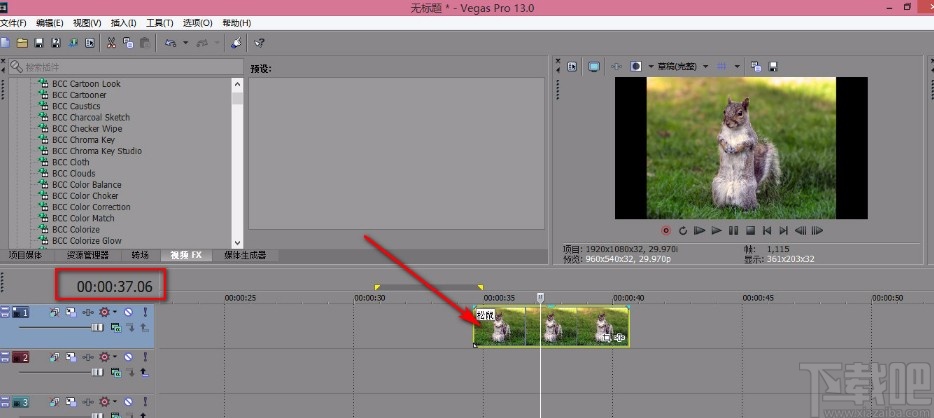Click the red Record button
934x418 pixels.
pyautogui.click(x=666, y=230)
